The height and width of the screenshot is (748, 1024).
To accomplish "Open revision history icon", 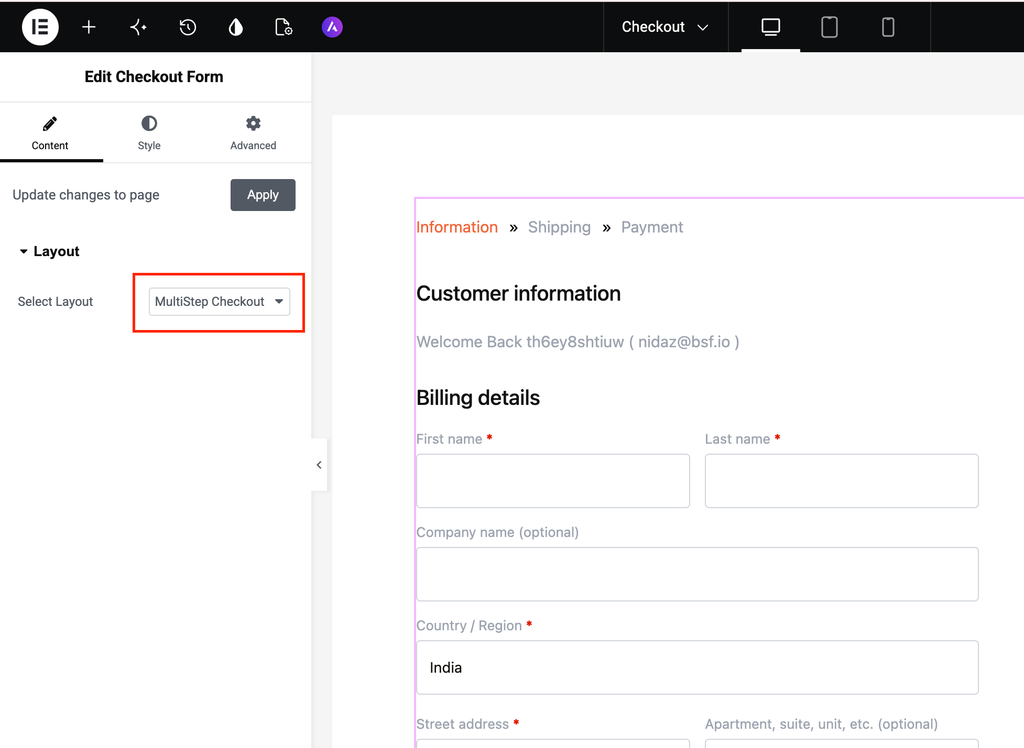I will (187, 27).
